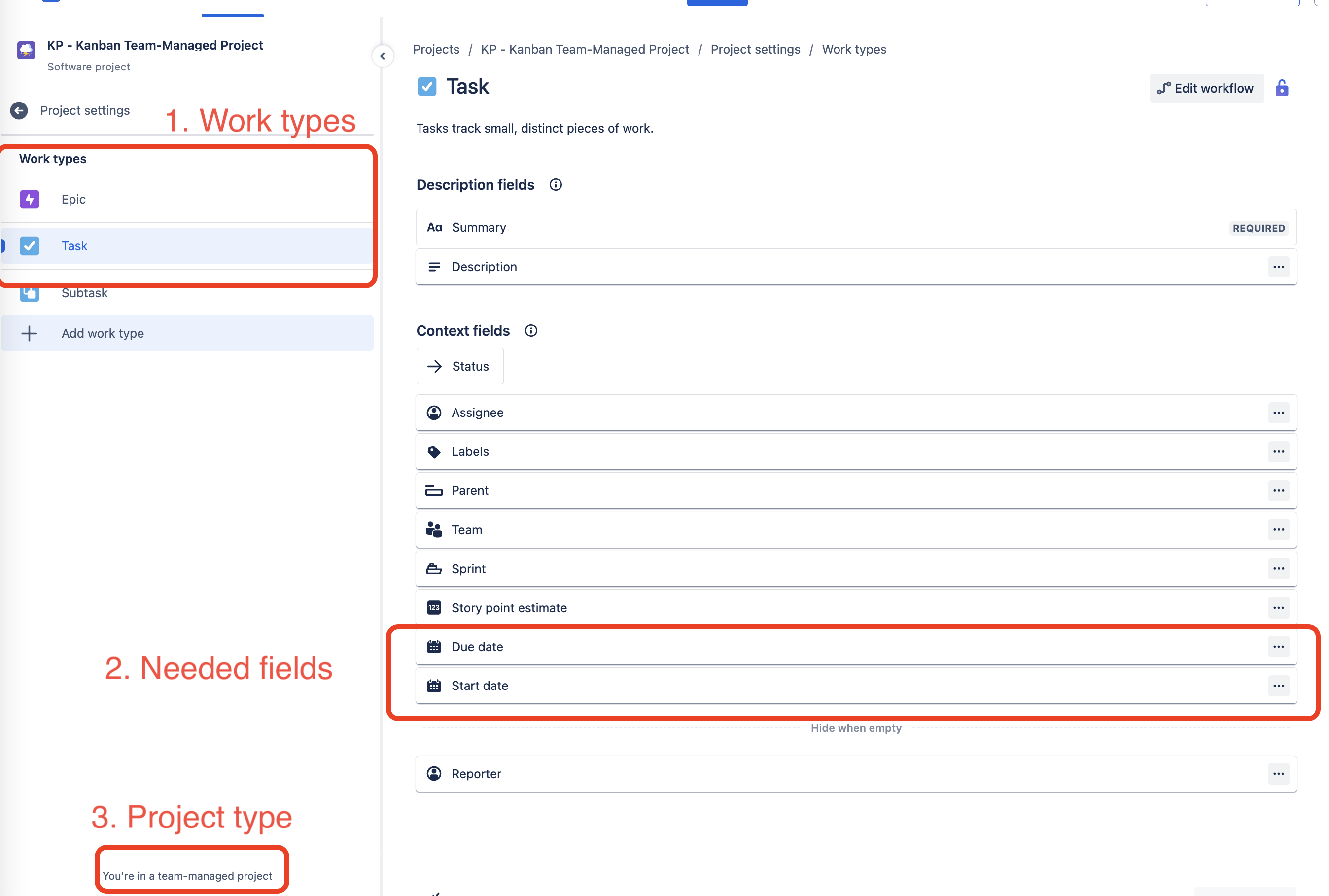This screenshot has height=896, width=1329.
Task: Click the Sprint field icon
Action: tap(434, 569)
